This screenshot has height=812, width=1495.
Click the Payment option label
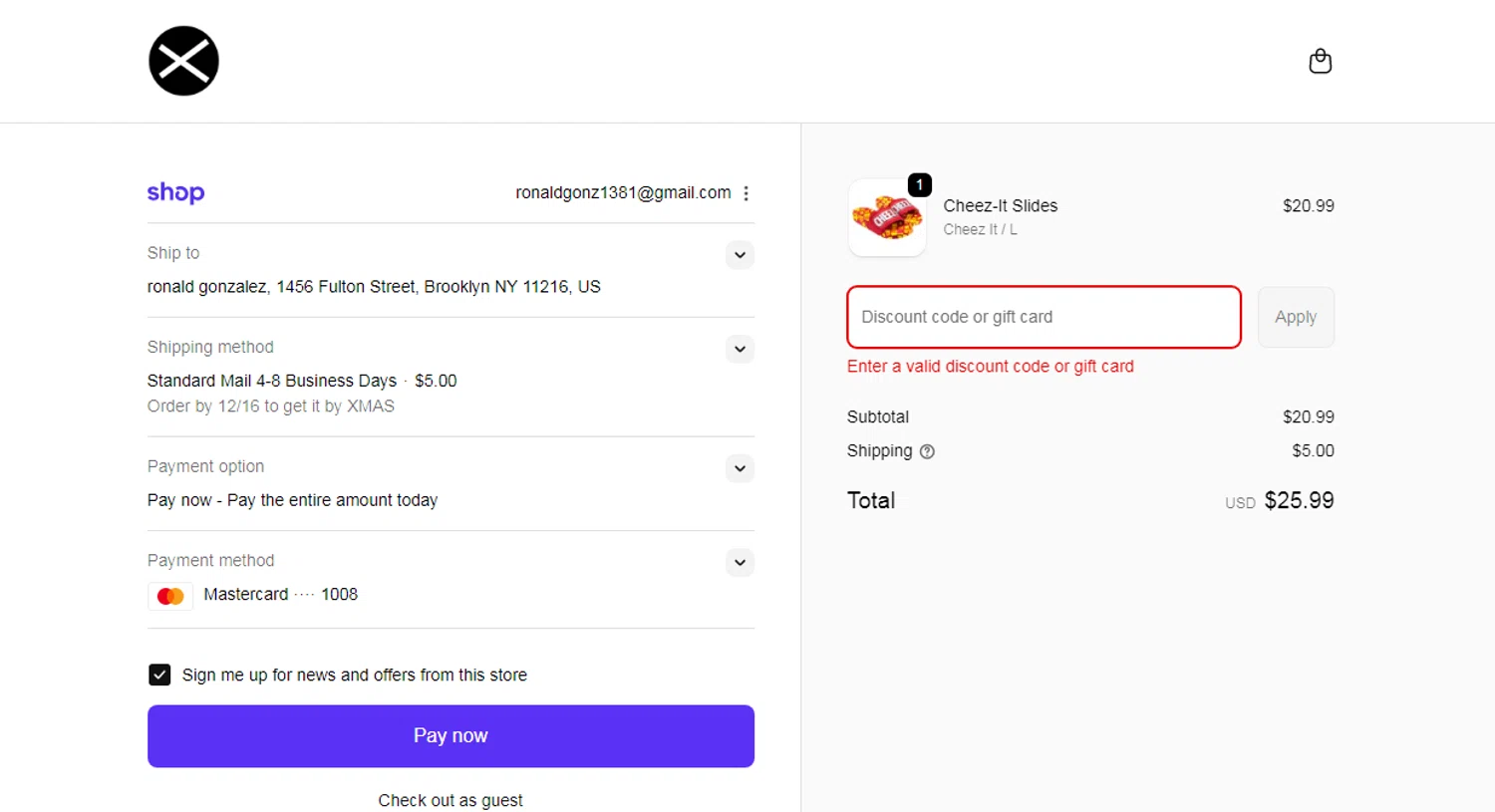pos(205,466)
